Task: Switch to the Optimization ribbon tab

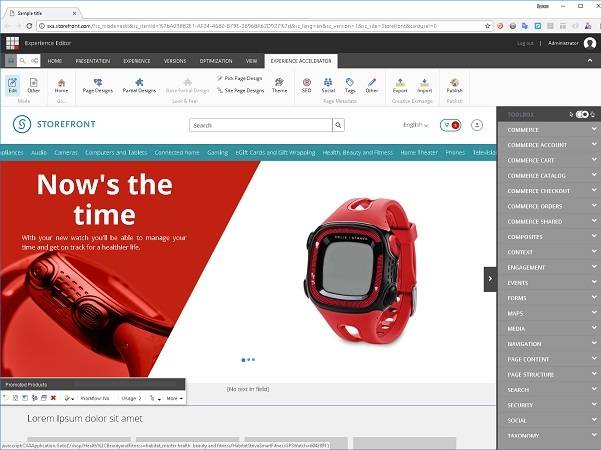Action: [x=215, y=60]
